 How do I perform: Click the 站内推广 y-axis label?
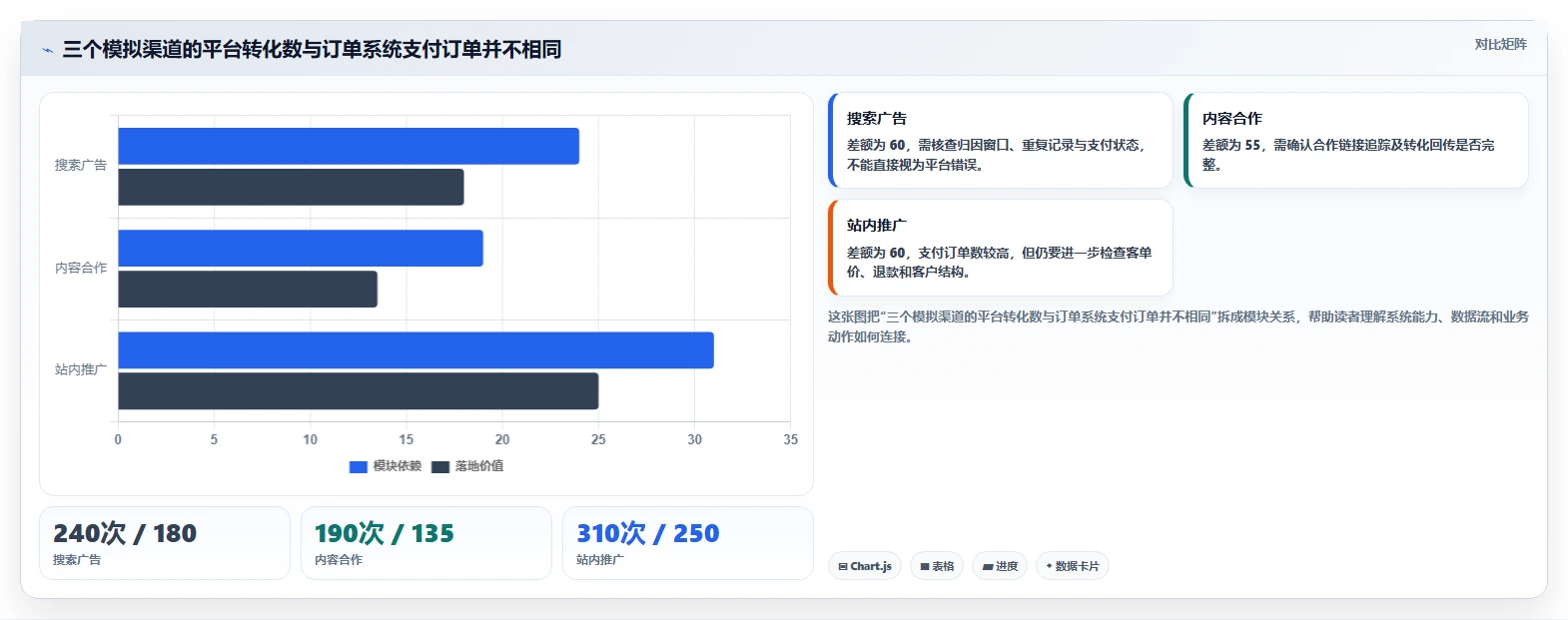(81, 370)
